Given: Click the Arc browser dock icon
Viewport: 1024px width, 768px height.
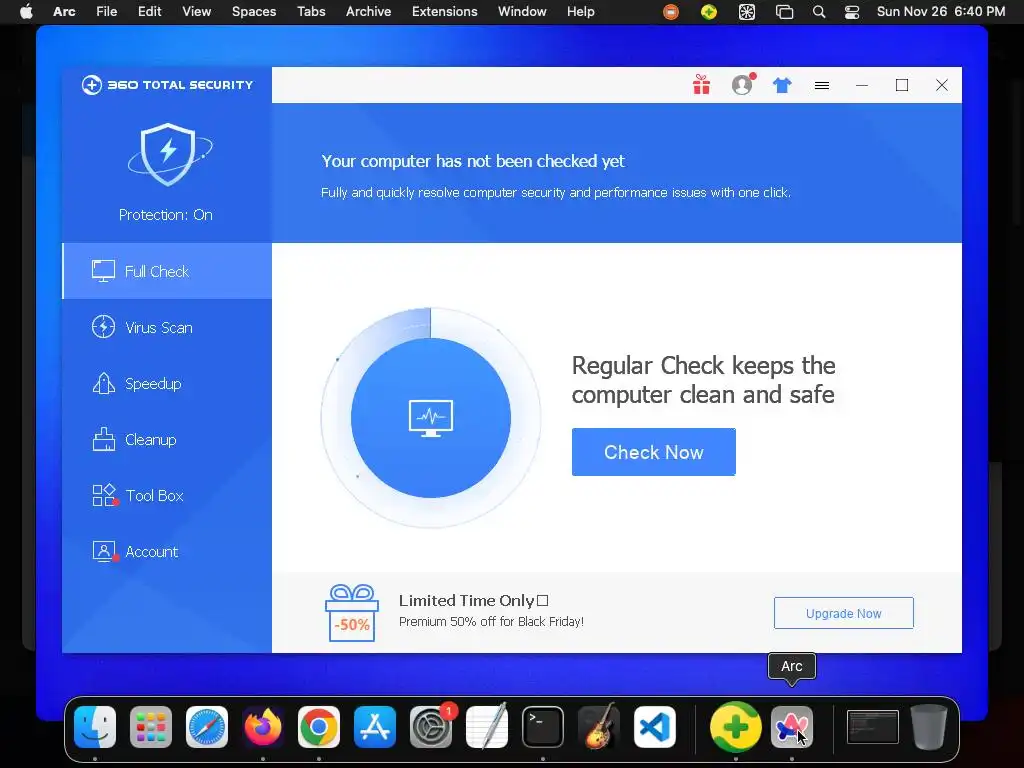Looking at the screenshot, I should click(x=792, y=727).
